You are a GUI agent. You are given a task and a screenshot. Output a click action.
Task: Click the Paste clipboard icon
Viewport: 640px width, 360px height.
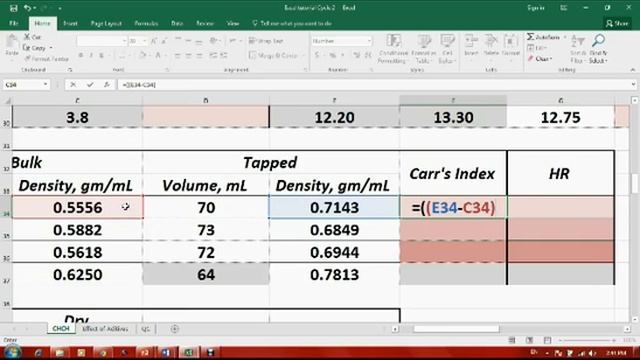pyautogui.click(x=12, y=42)
